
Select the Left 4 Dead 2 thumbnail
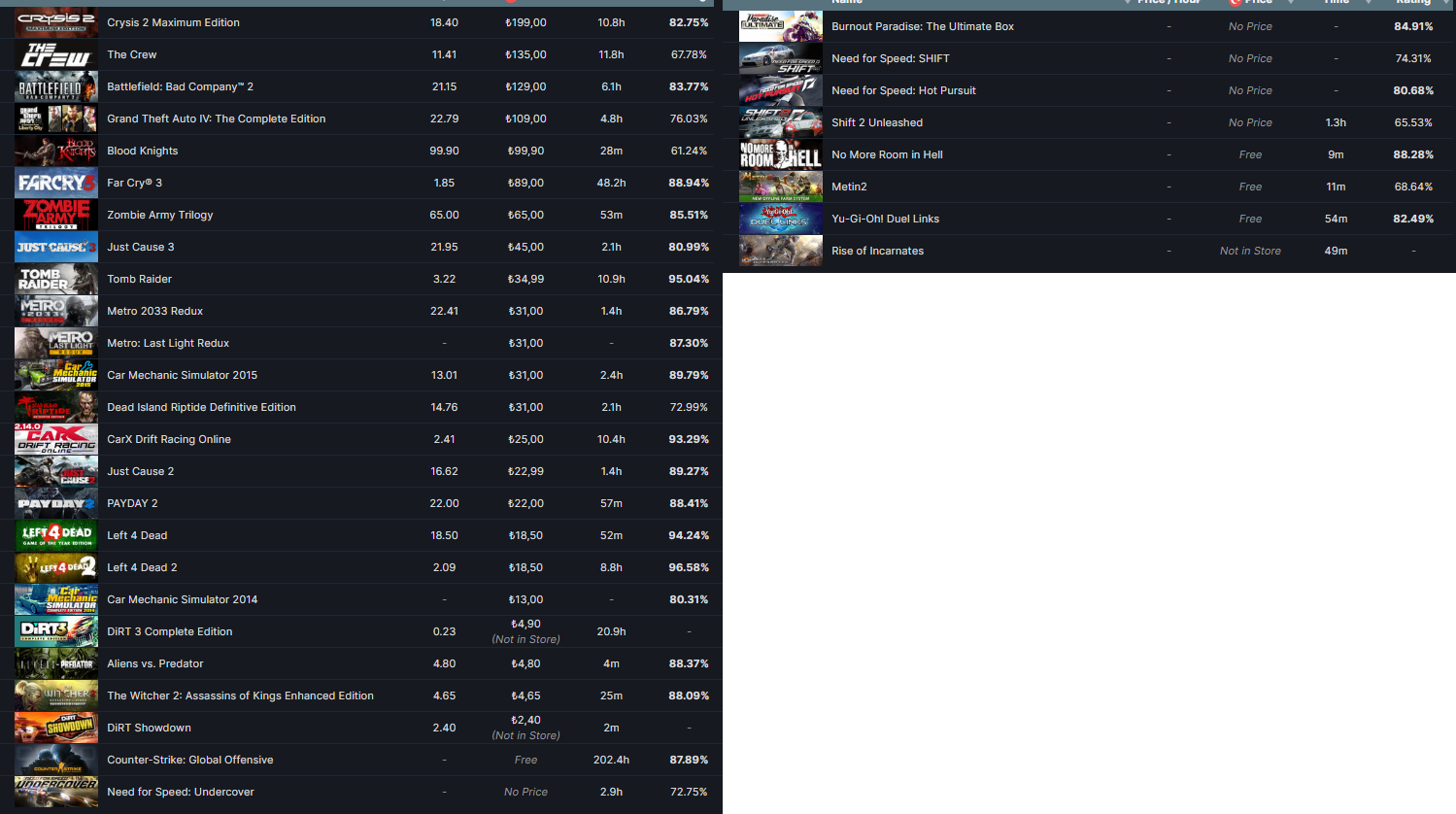coord(56,567)
